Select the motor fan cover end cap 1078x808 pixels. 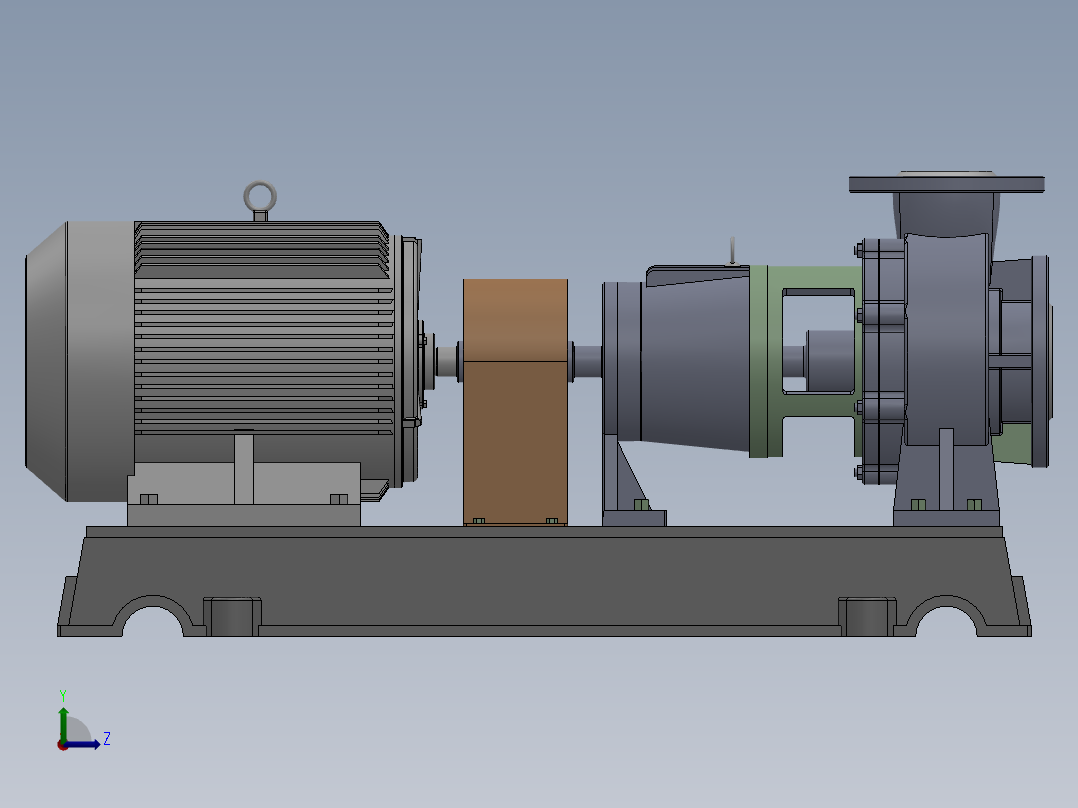coord(80,361)
